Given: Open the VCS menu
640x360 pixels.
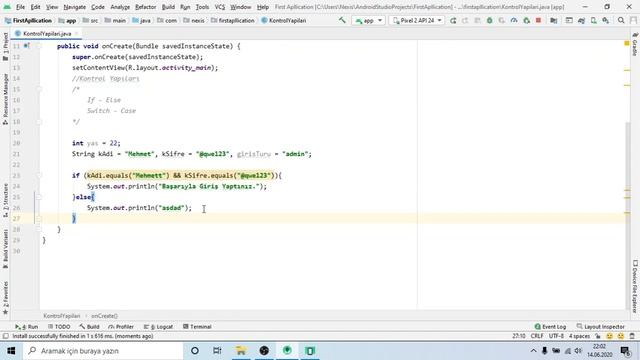Looking at the screenshot, I should coord(220,7).
